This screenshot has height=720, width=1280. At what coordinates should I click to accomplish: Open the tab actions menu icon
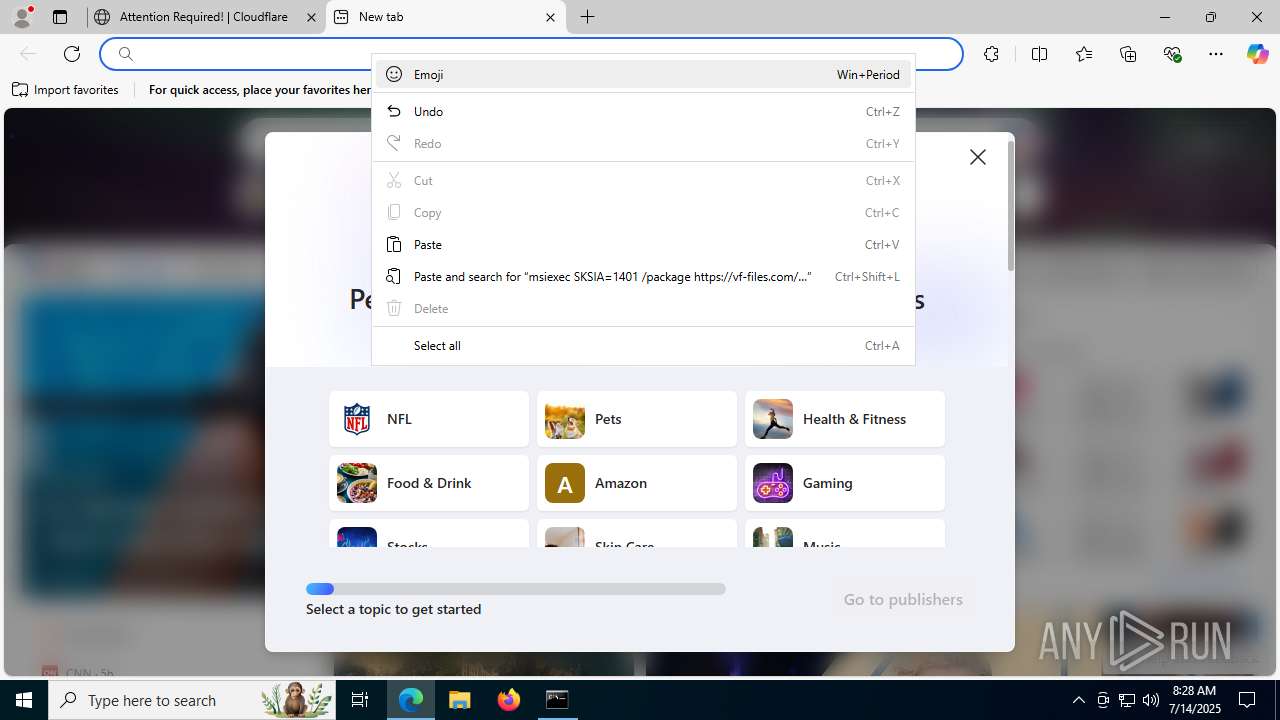point(60,17)
